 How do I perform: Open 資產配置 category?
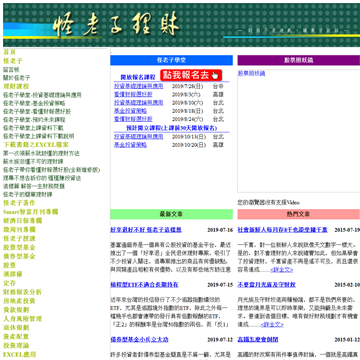click(16, 337)
